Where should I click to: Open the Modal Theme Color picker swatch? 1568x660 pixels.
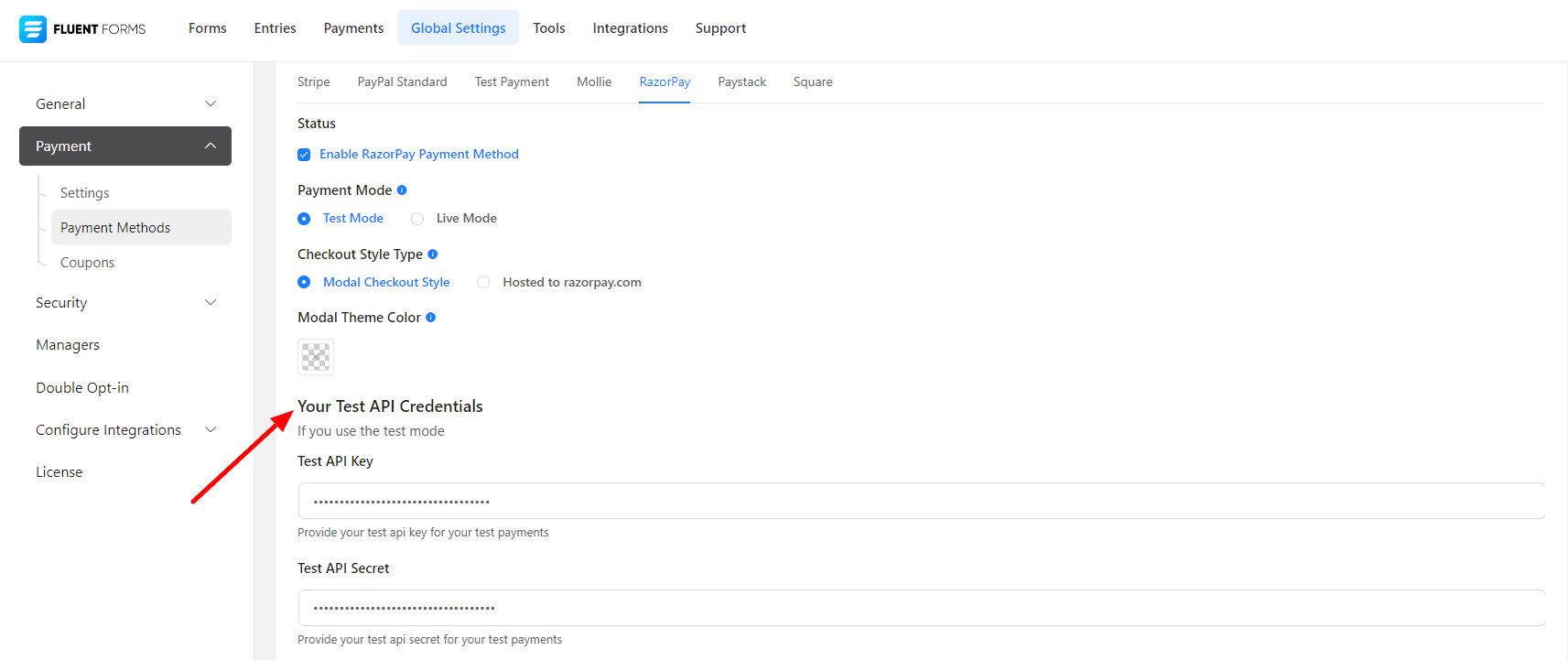[316, 357]
